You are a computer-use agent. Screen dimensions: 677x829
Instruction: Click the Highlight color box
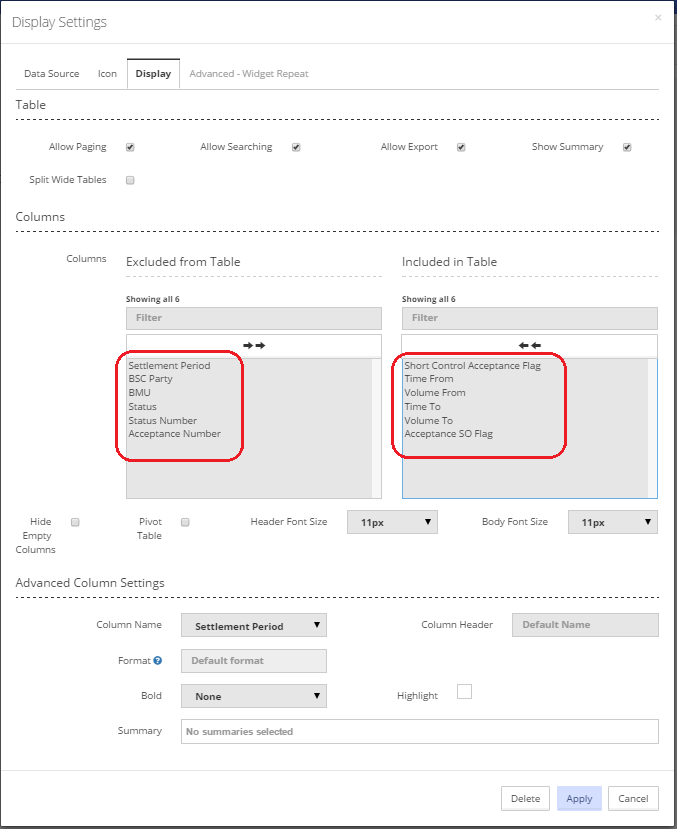pos(464,692)
